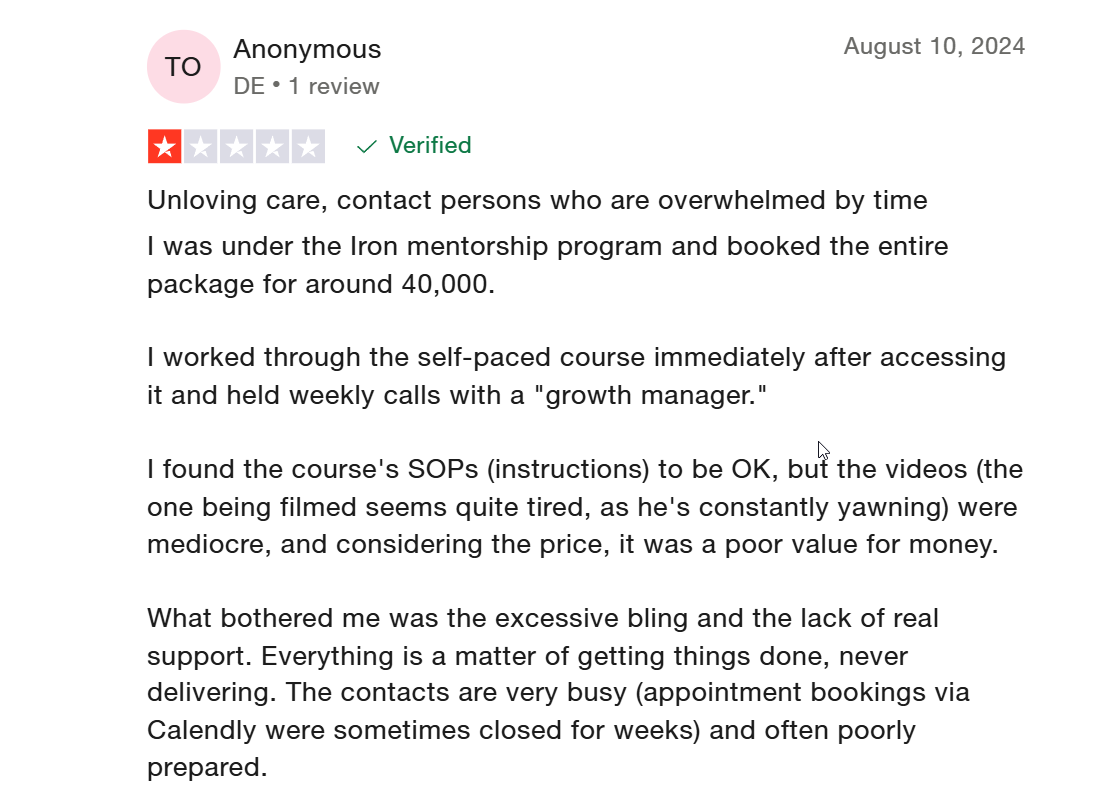Click the pink TO reviewer avatar

tap(183, 67)
